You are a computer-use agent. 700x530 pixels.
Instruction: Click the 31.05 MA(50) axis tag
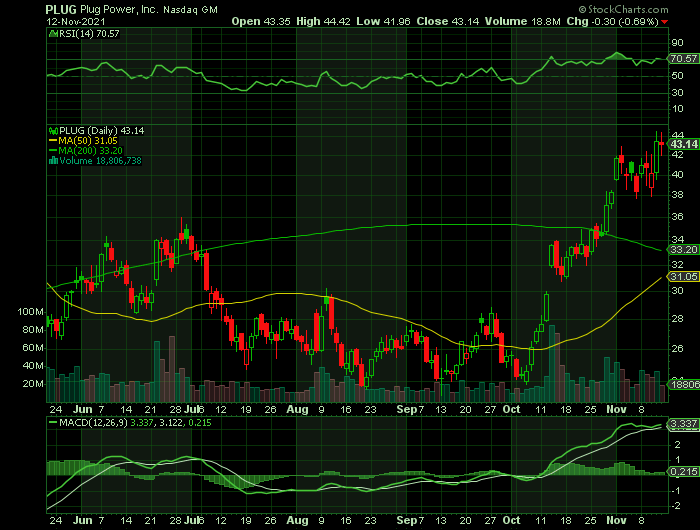pyautogui.click(x=683, y=277)
